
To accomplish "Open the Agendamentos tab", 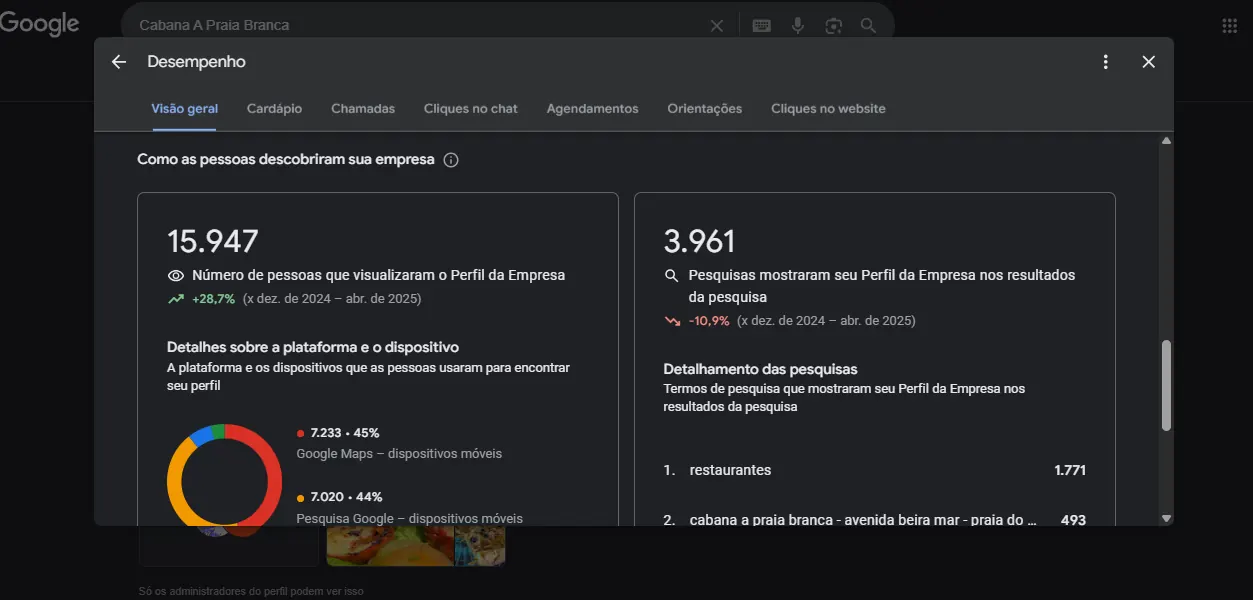I will point(592,109).
